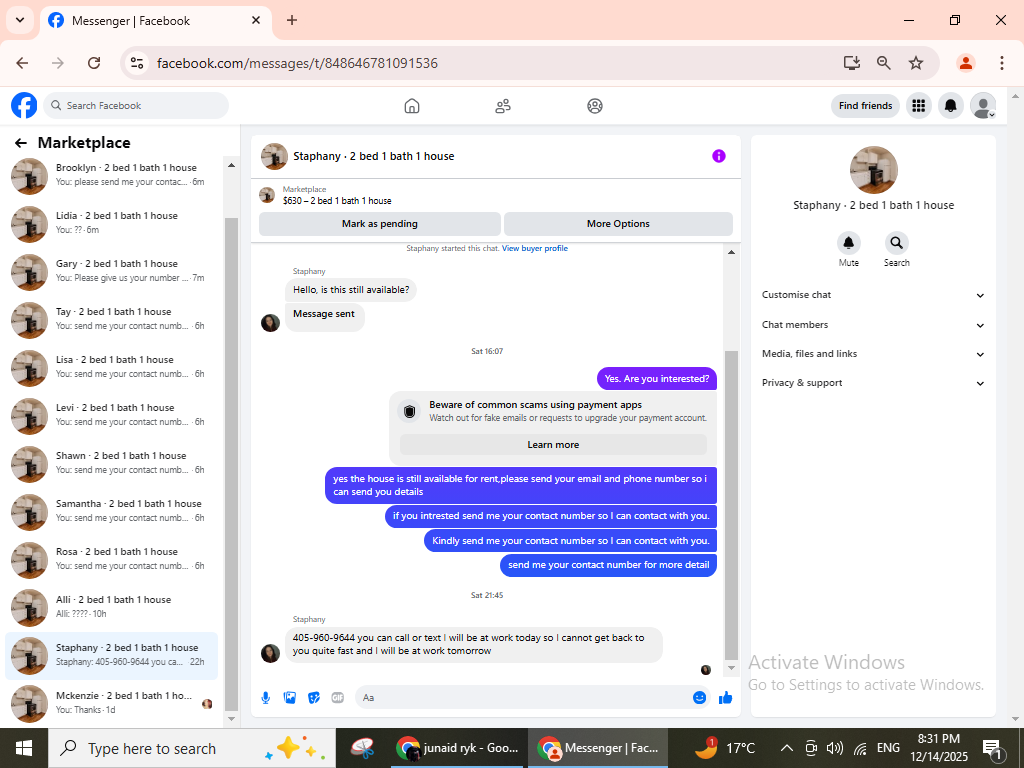Switch to junaid ryk Google Chrome window
The height and width of the screenshot is (768, 1024).
pos(458,748)
